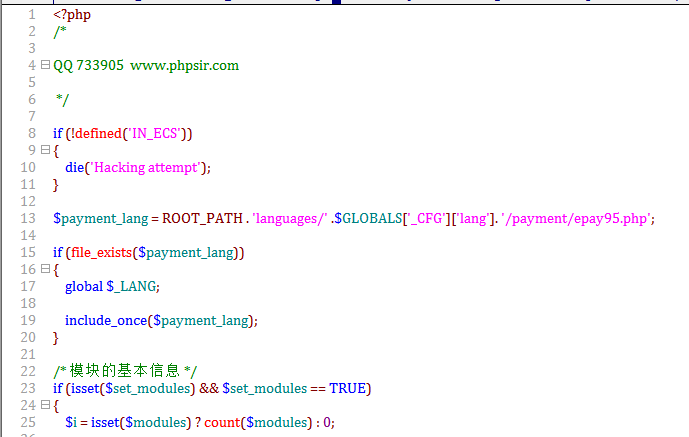Click '$payment_lang' variable on line 13
The width and height of the screenshot is (689, 437).
101,219
